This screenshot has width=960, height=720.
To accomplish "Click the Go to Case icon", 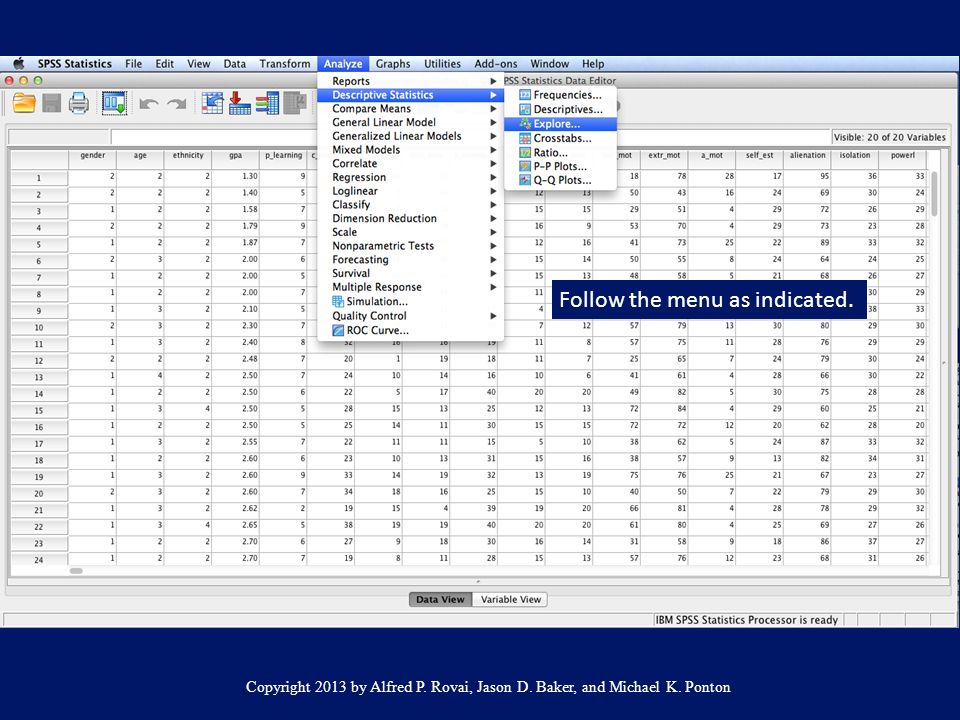I will click(x=212, y=103).
